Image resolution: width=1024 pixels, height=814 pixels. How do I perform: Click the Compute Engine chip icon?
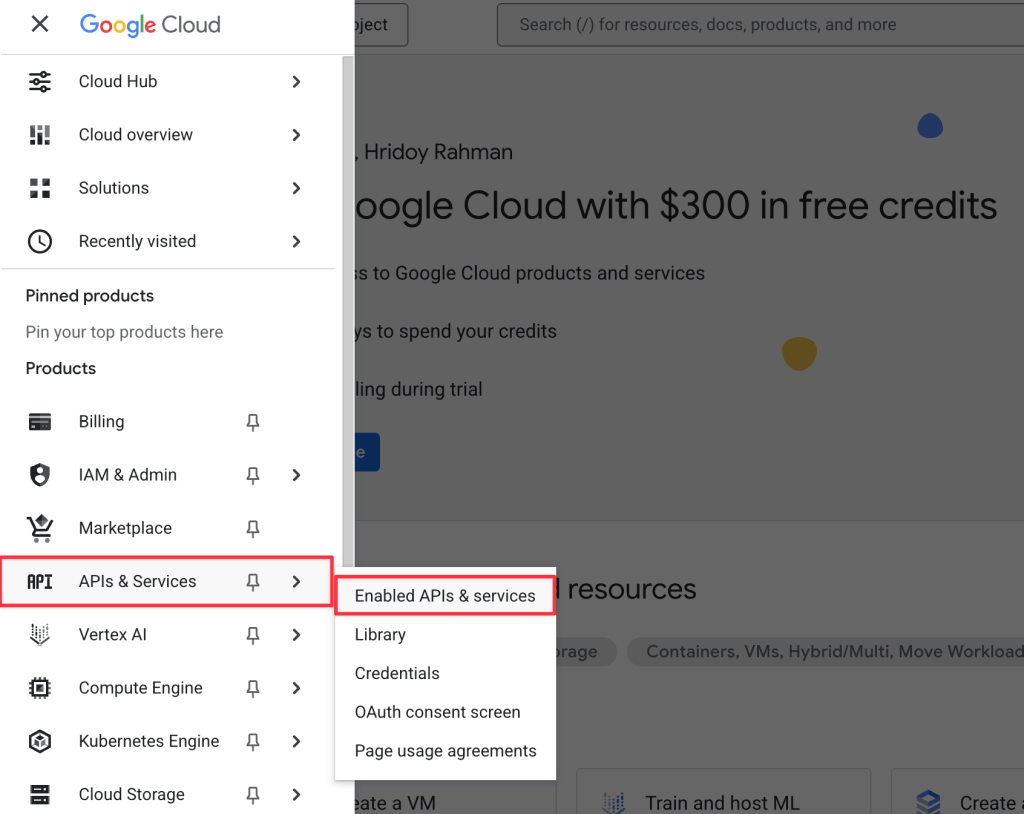pos(40,688)
